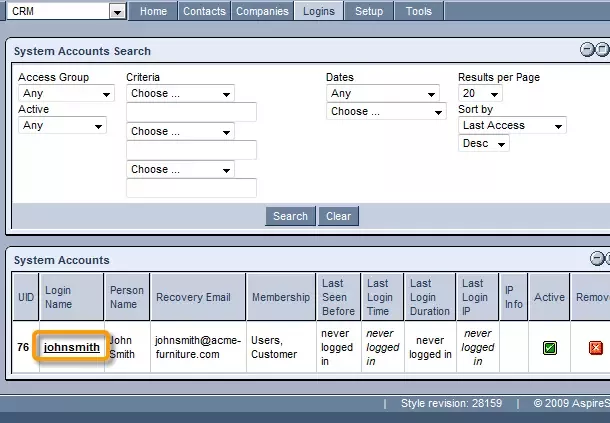Switch sort order using the Desc dropdown
The width and height of the screenshot is (610, 423).
pyautogui.click(x=484, y=144)
